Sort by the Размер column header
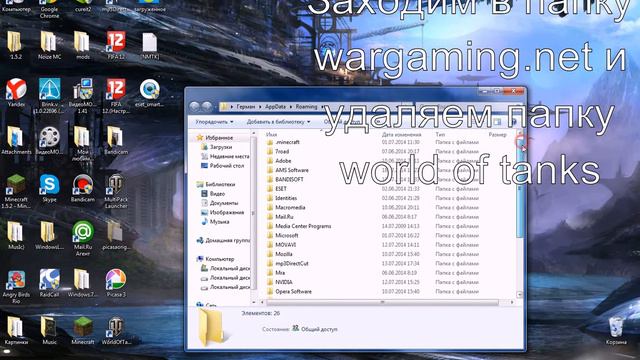Screen dimensions: 640x360 497,134
